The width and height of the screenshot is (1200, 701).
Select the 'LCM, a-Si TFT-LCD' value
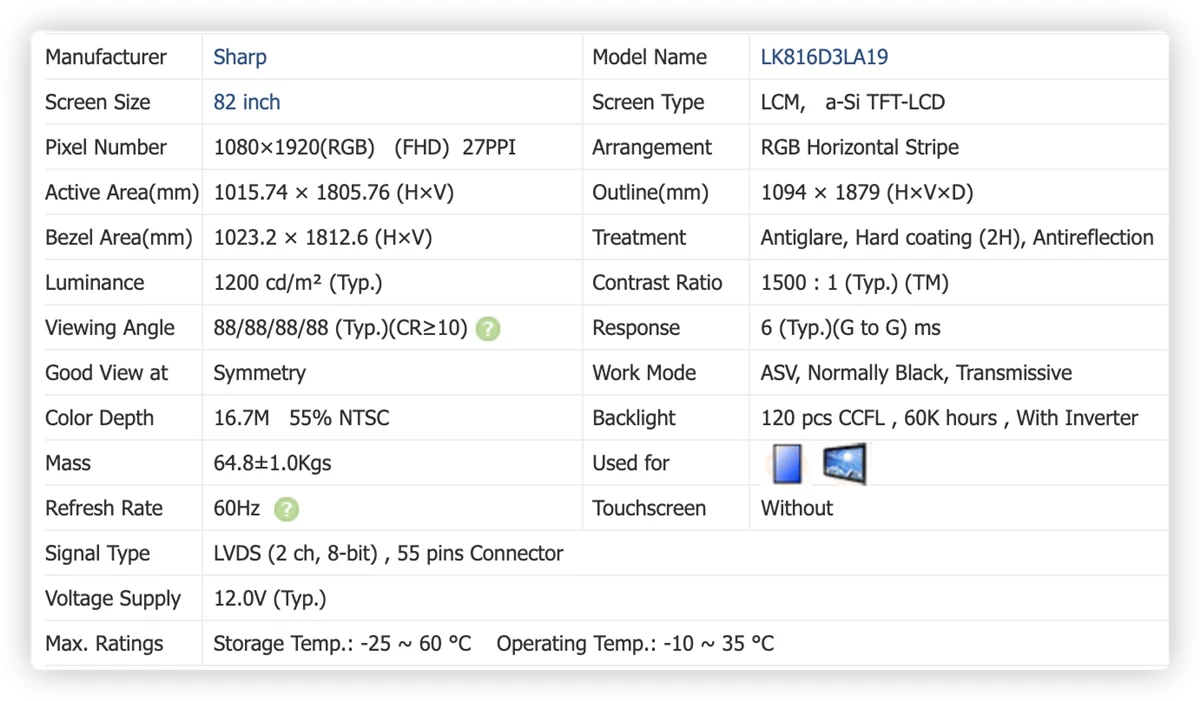853,102
